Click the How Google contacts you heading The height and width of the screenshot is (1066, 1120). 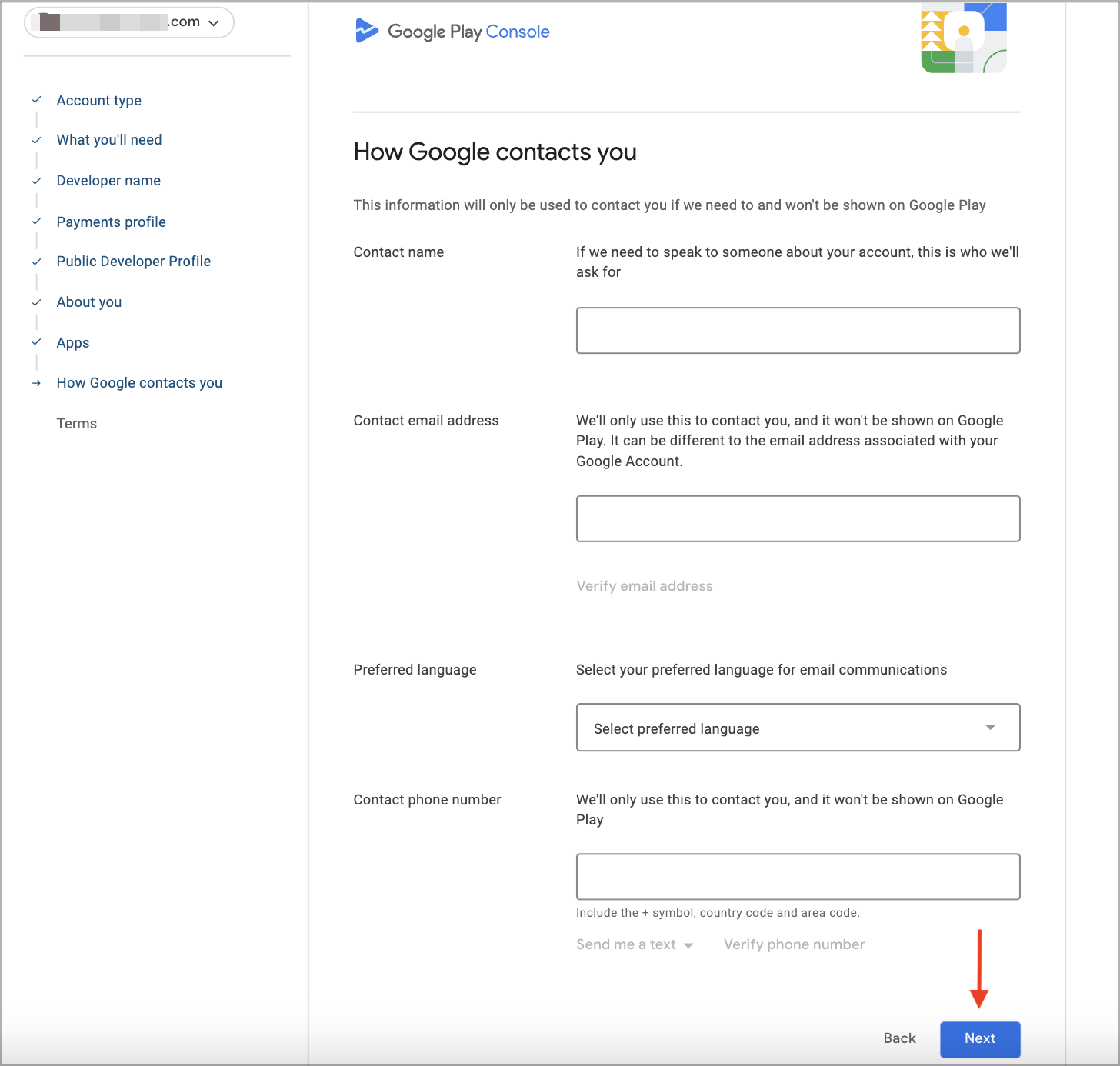pos(495,152)
